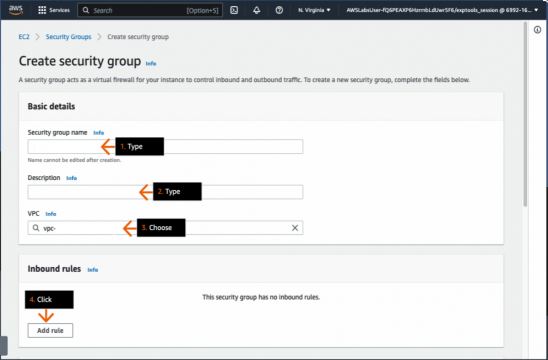This screenshot has width=548, height=360.
Task: Click the AWS logo home icon
Action: [x=16, y=10]
